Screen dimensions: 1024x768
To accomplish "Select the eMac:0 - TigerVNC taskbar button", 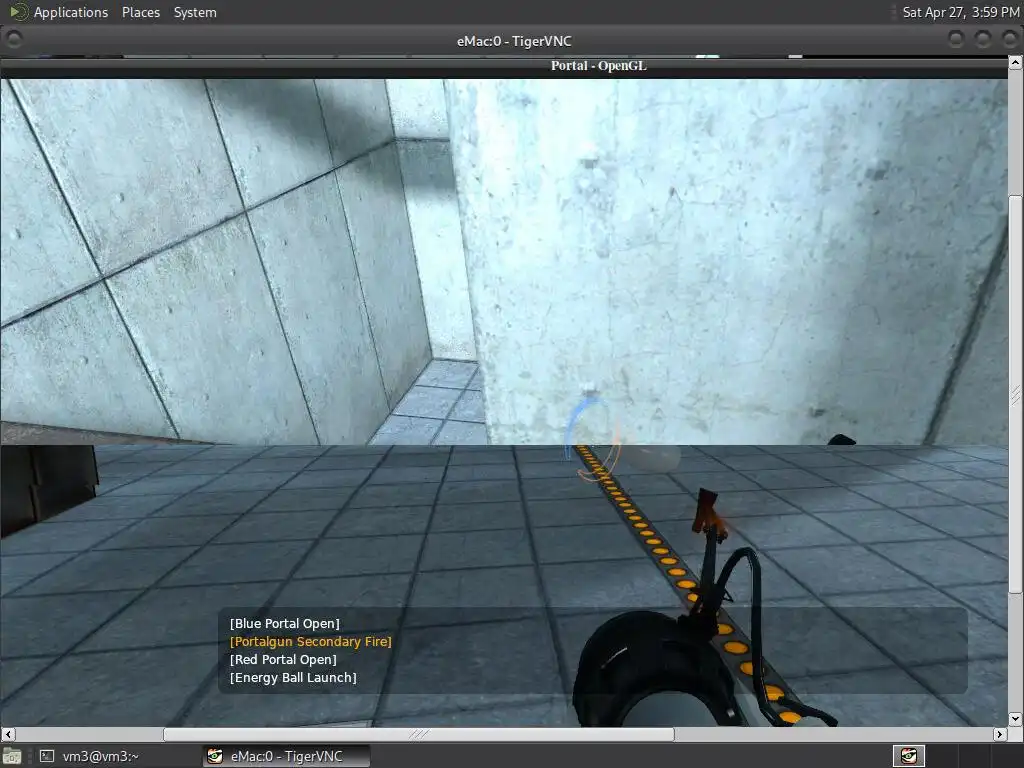I will tap(285, 756).
